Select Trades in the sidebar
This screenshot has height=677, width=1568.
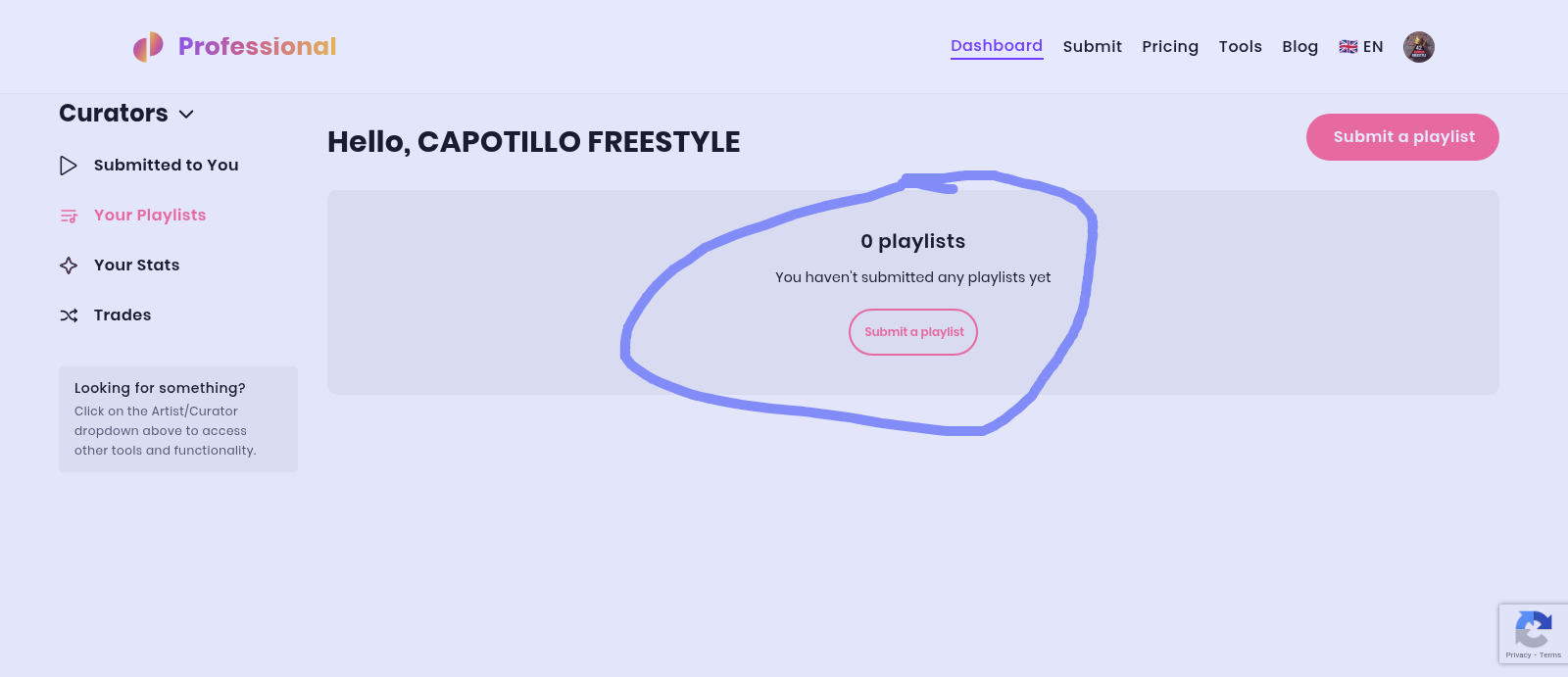tap(122, 315)
